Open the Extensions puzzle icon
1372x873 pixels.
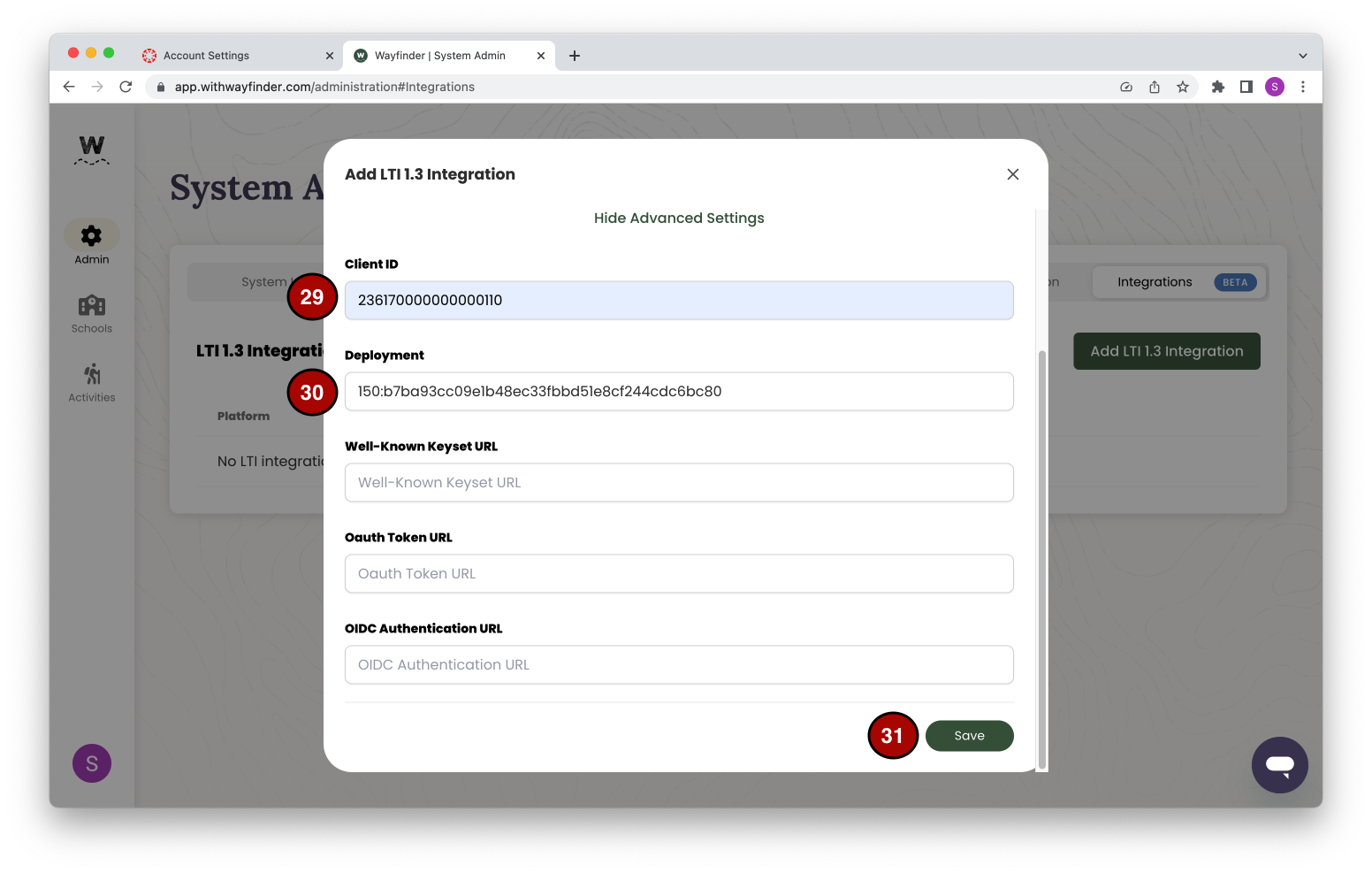click(x=1218, y=87)
